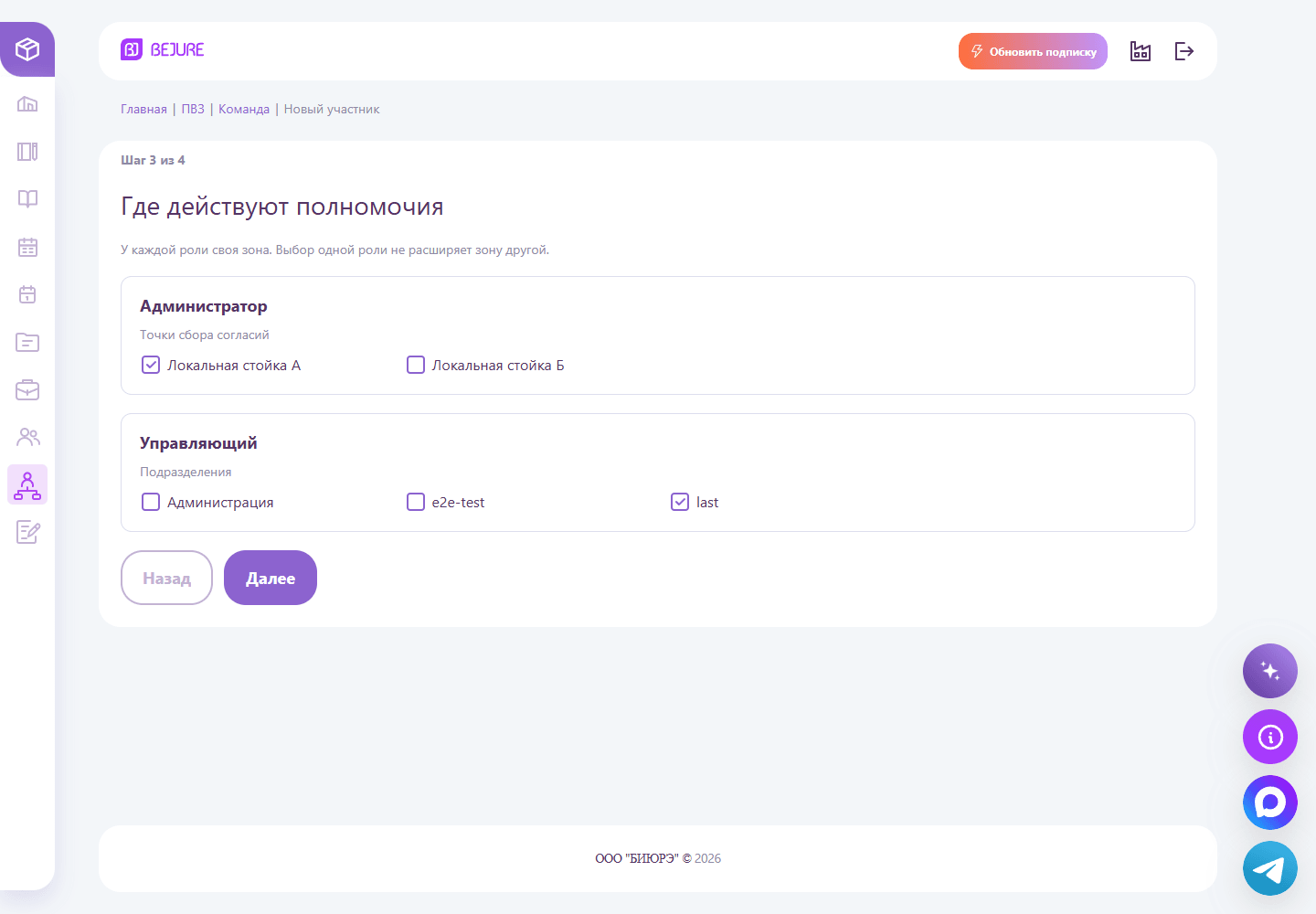This screenshot has height=914, width=1316.
Task: Open the chat bubble floating button
Action: coord(1270,802)
